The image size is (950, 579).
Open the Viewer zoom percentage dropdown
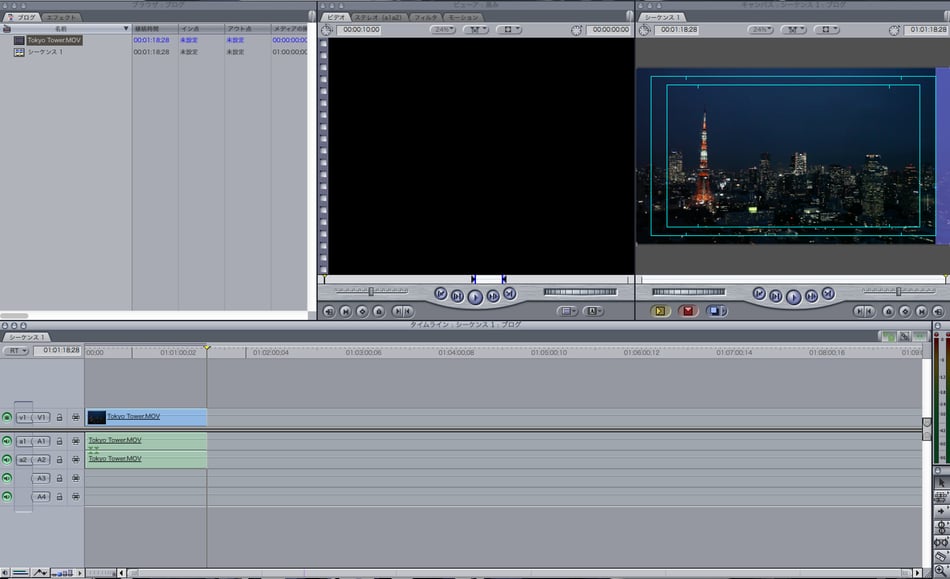pyautogui.click(x=443, y=30)
